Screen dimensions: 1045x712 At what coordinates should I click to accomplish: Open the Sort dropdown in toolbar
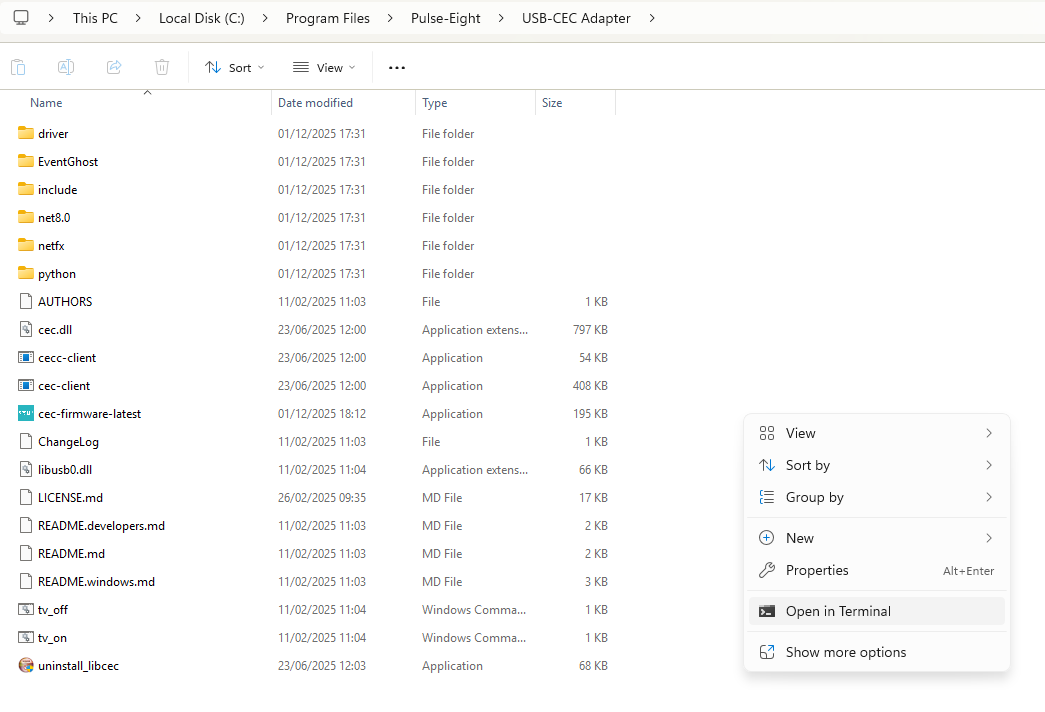pyautogui.click(x=235, y=67)
